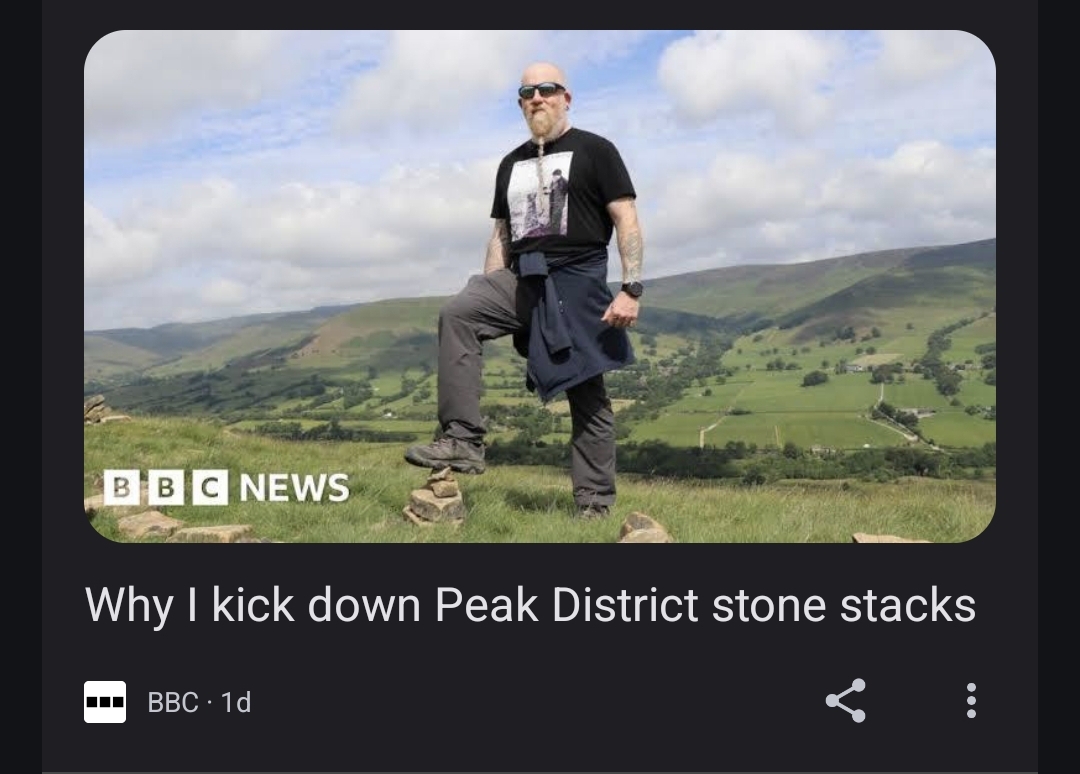Tap the share icon for this article
This screenshot has height=774, width=1080.
[845, 701]
